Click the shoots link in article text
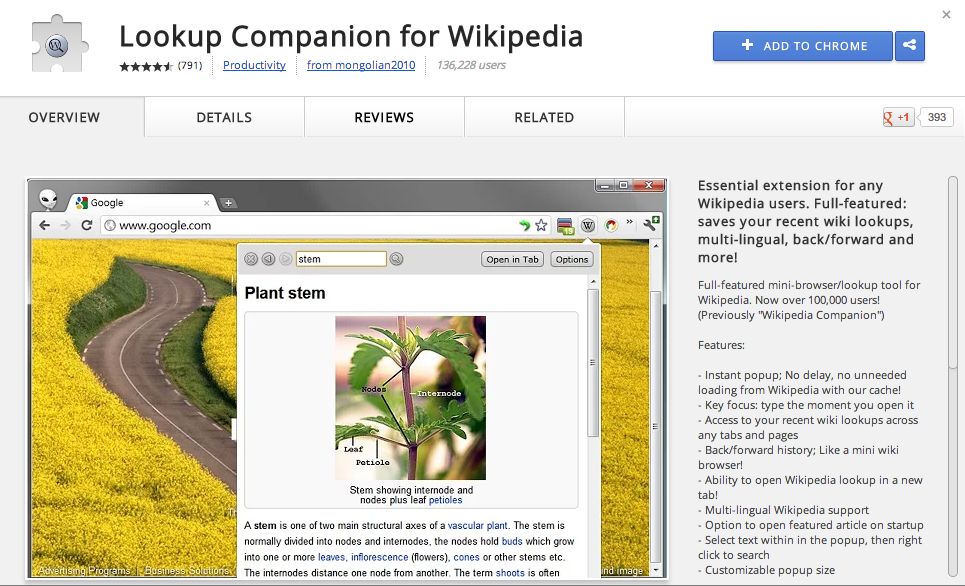The width and height of the screenshot is (965, 586). 510,573
